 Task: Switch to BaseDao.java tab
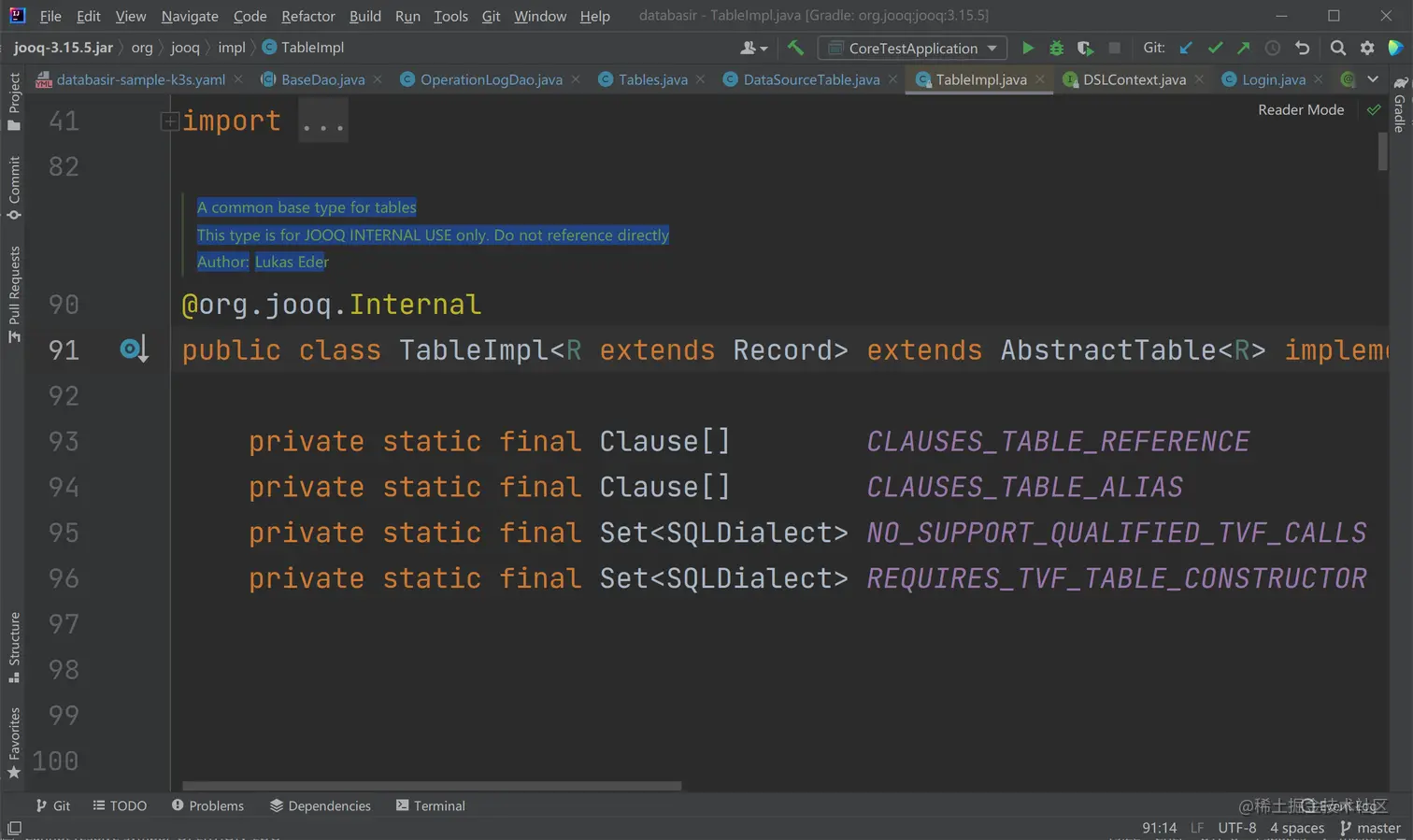pos(322,79)
